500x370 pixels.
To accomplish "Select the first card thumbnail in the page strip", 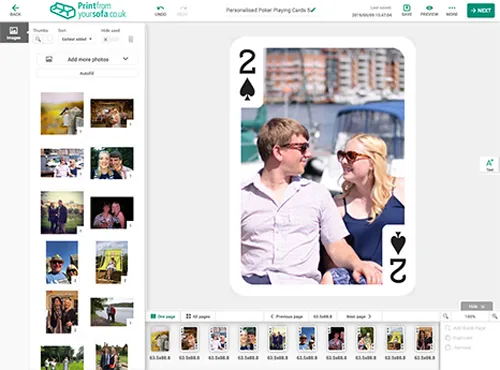I will (x=160, y=339).
